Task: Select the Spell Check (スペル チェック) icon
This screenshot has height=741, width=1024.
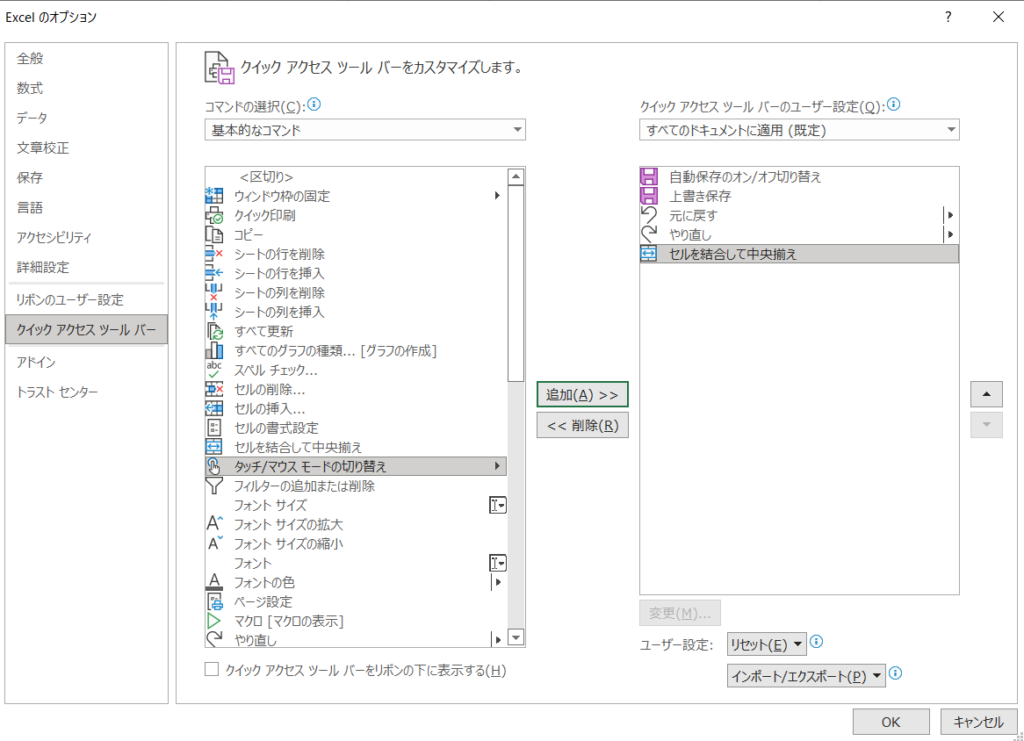Action: (213, 370)
